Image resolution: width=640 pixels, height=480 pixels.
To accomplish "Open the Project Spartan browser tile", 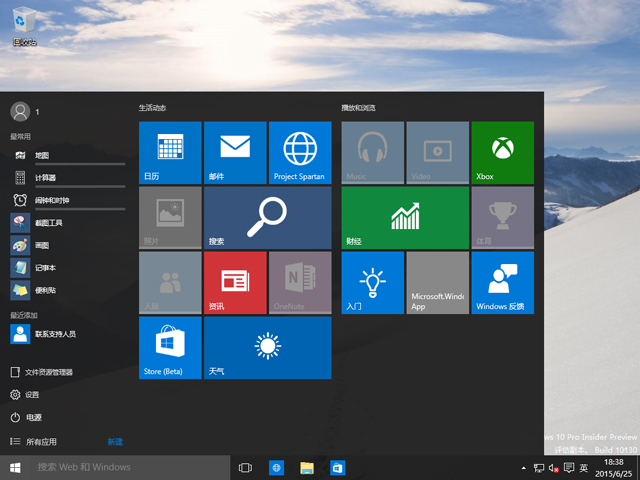I will point(299,153).
